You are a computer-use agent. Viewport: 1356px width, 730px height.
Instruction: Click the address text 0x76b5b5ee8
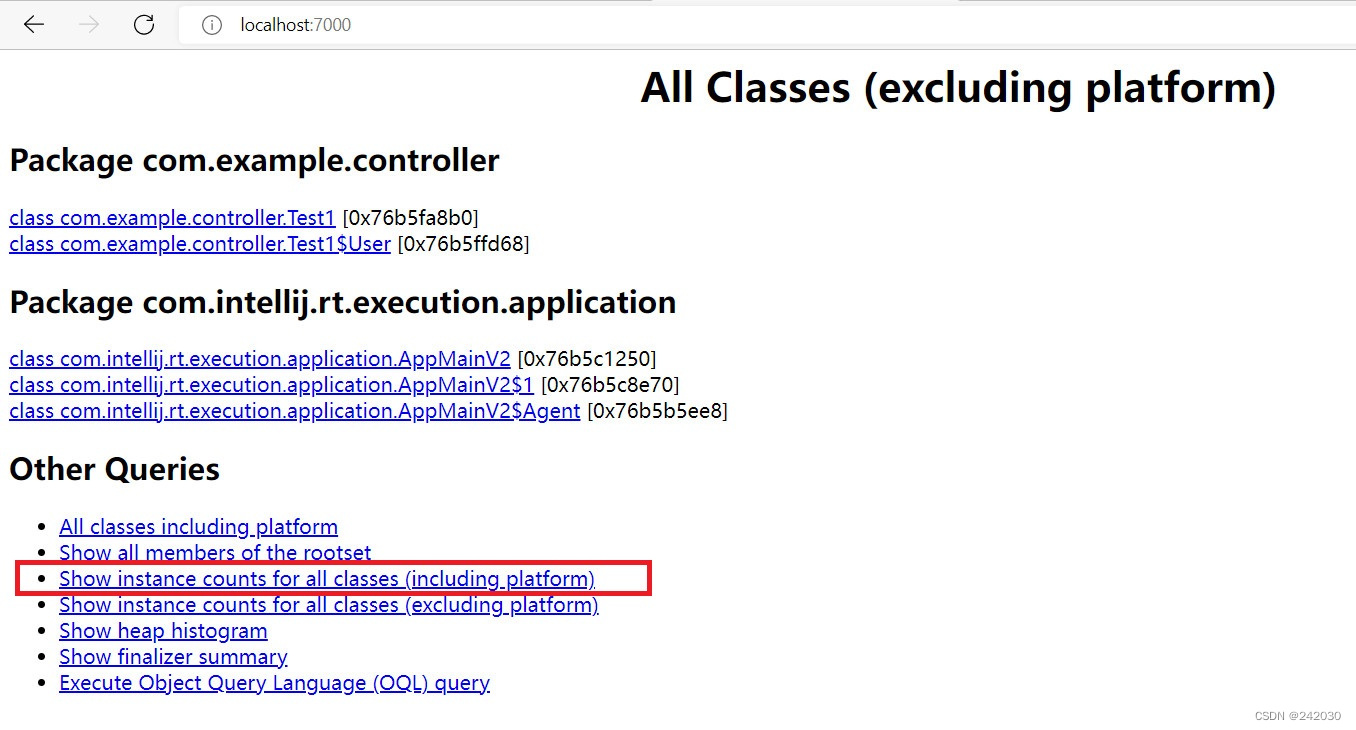coord(657,411)
